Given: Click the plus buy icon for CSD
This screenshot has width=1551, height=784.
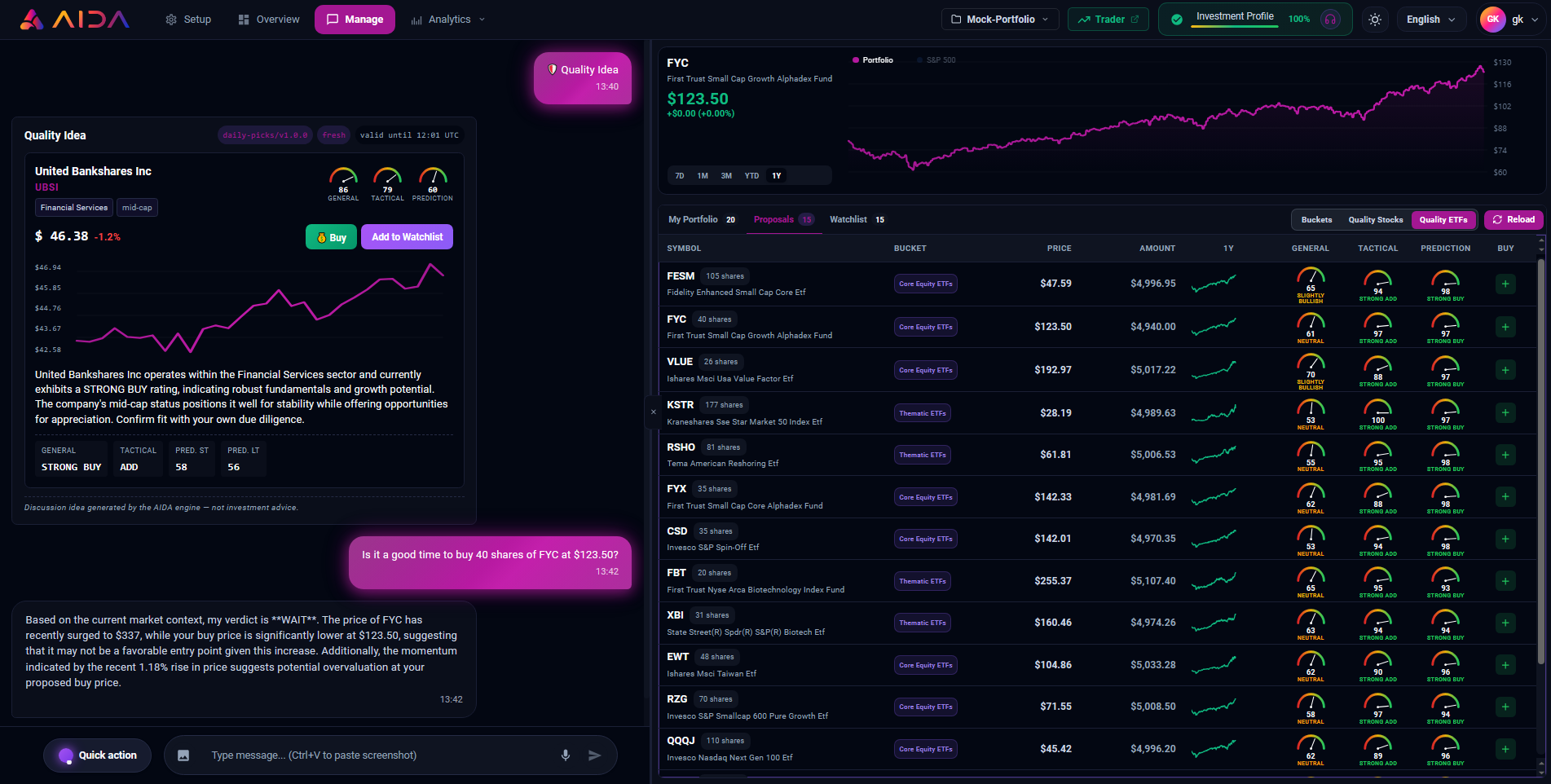Looking at the screenshot, I should coord(1505,540).
